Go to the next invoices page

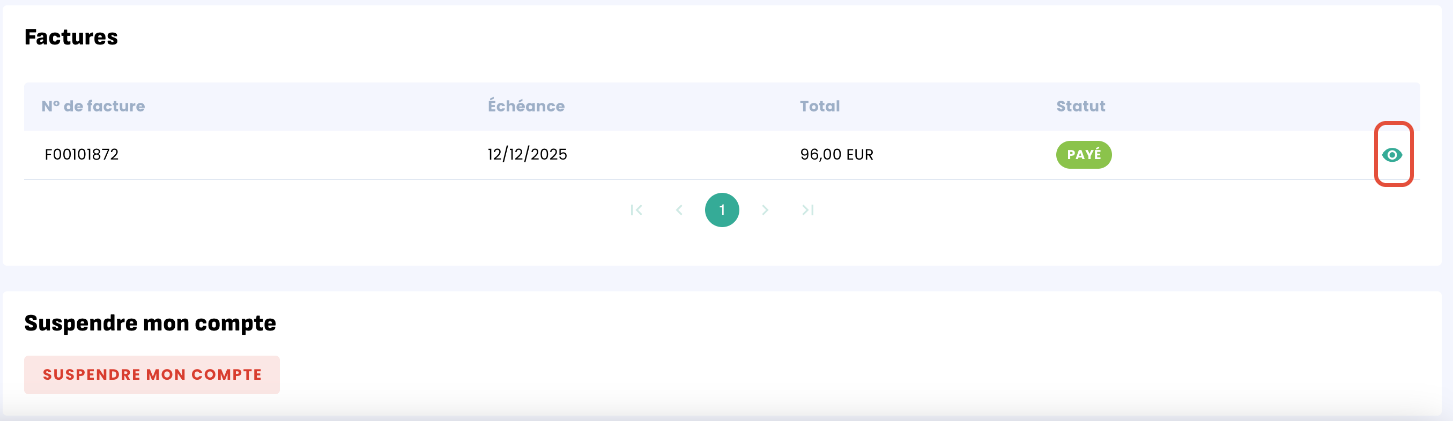tap(765, 210)
